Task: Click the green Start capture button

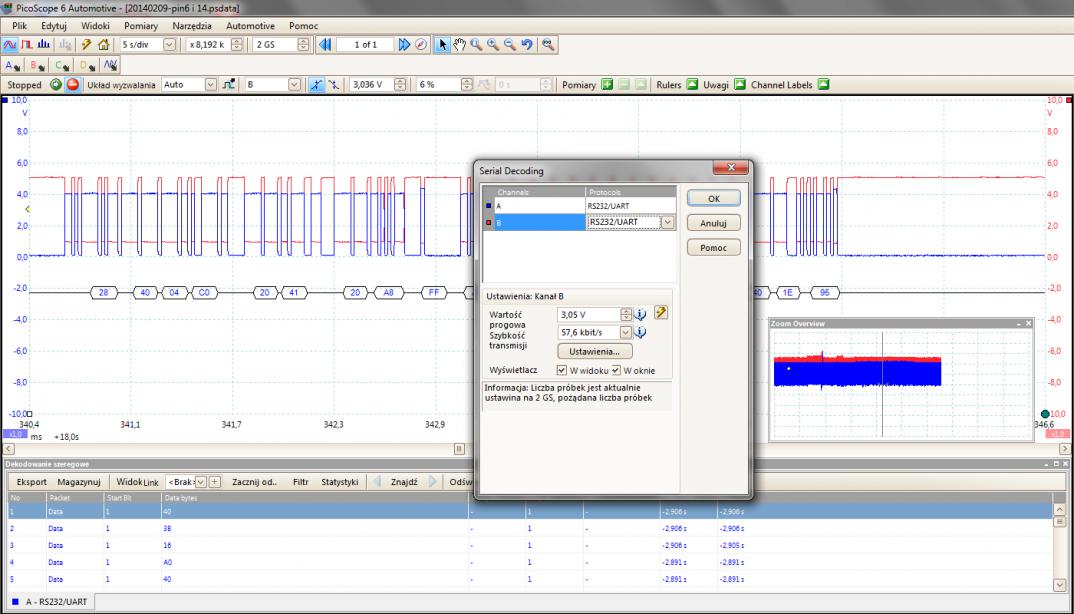Action: pos(56,85)
